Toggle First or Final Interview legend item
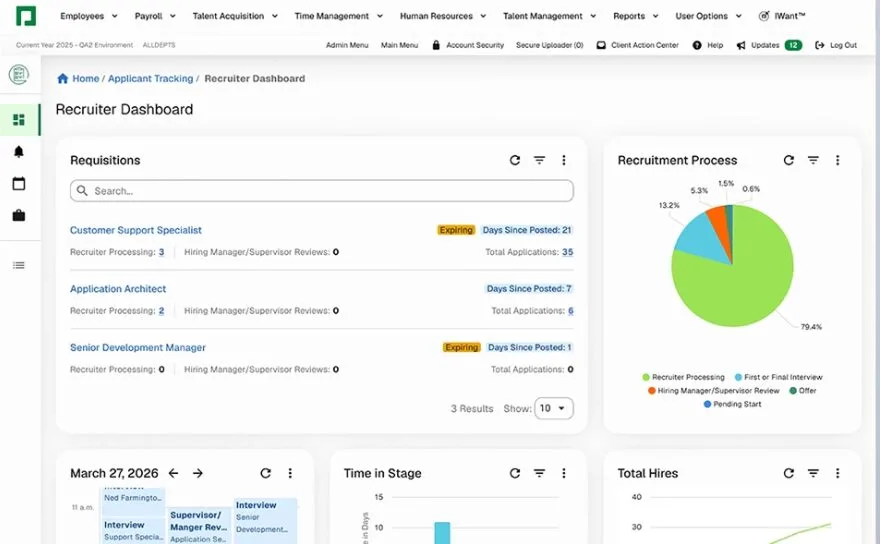This screenshot has width=880, height=544. 778,377
